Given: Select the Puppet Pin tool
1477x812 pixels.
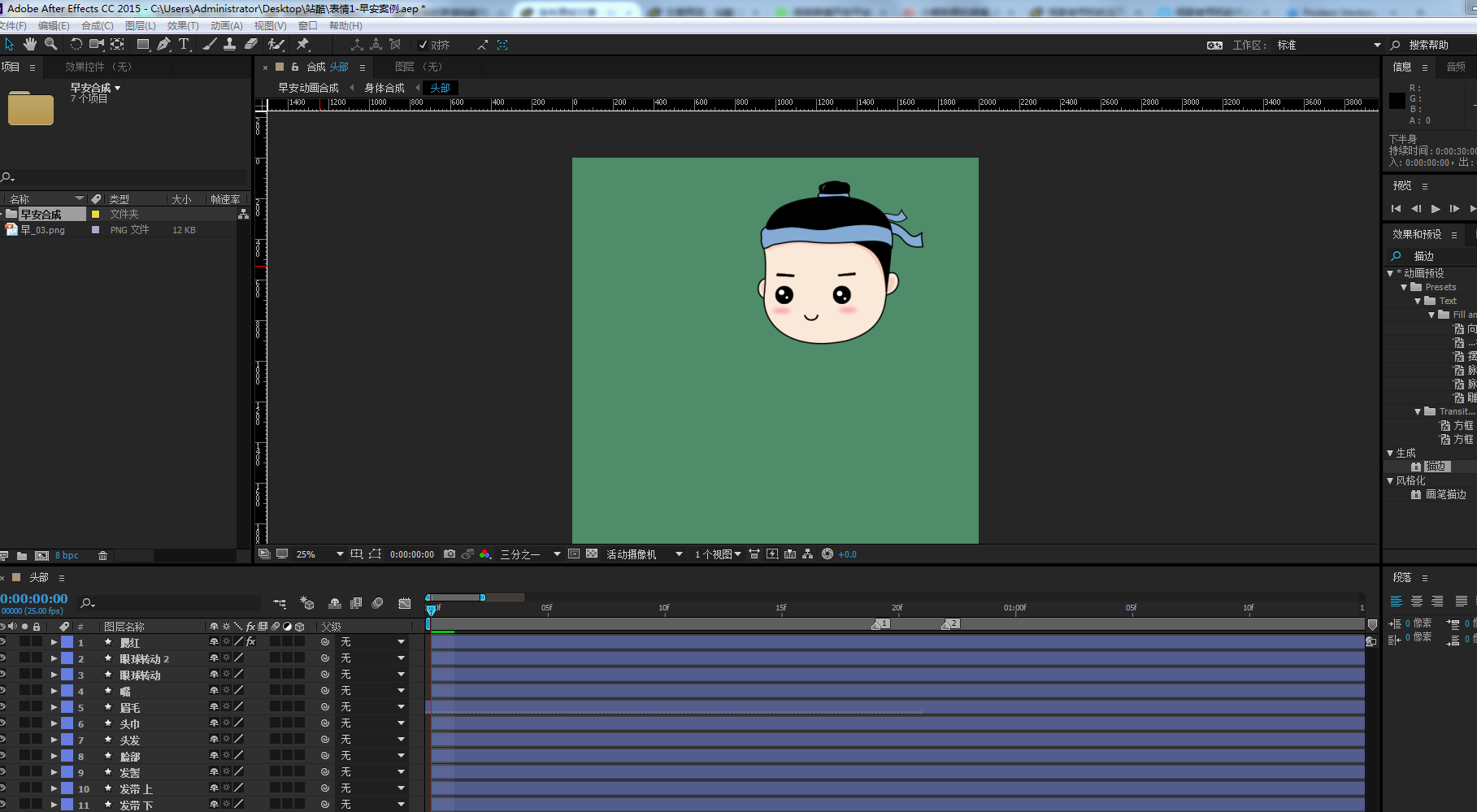Looking at the screenshot, I should (x=303, y=44).
